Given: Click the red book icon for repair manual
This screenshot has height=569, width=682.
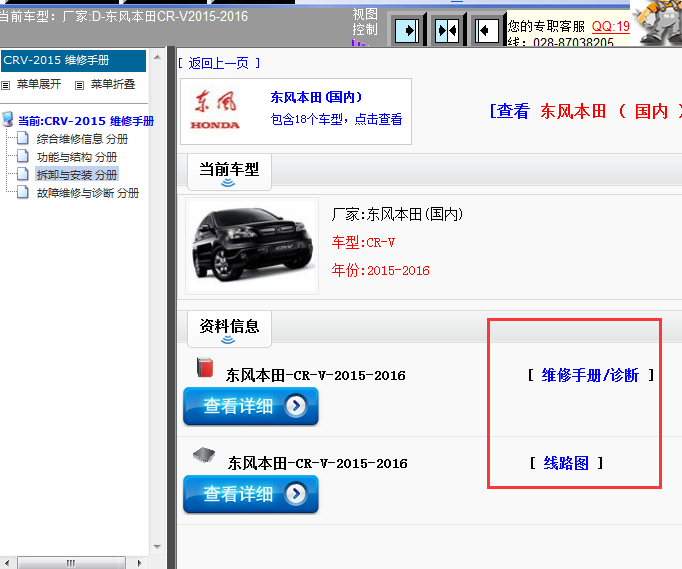Looking at the screenshot, I should 205,367.
